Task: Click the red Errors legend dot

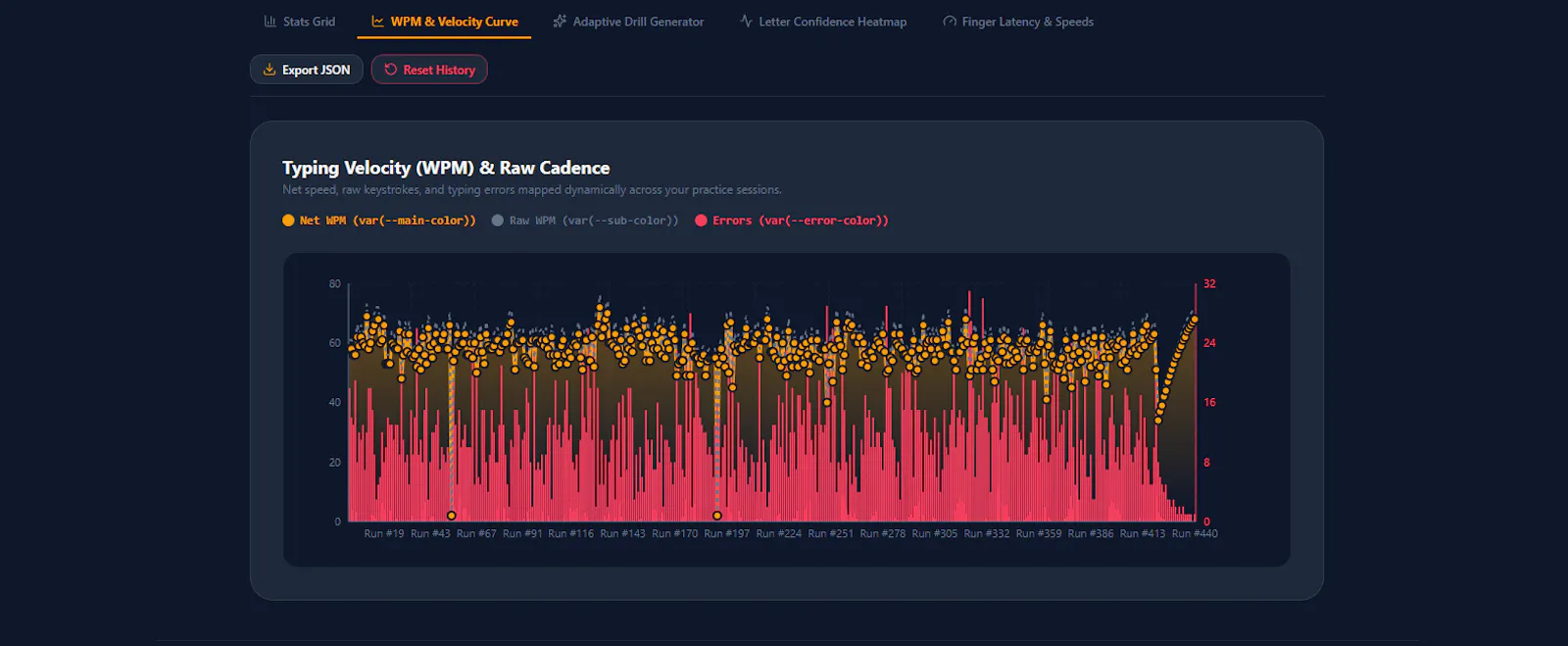Action: click(x=701, y=221)
